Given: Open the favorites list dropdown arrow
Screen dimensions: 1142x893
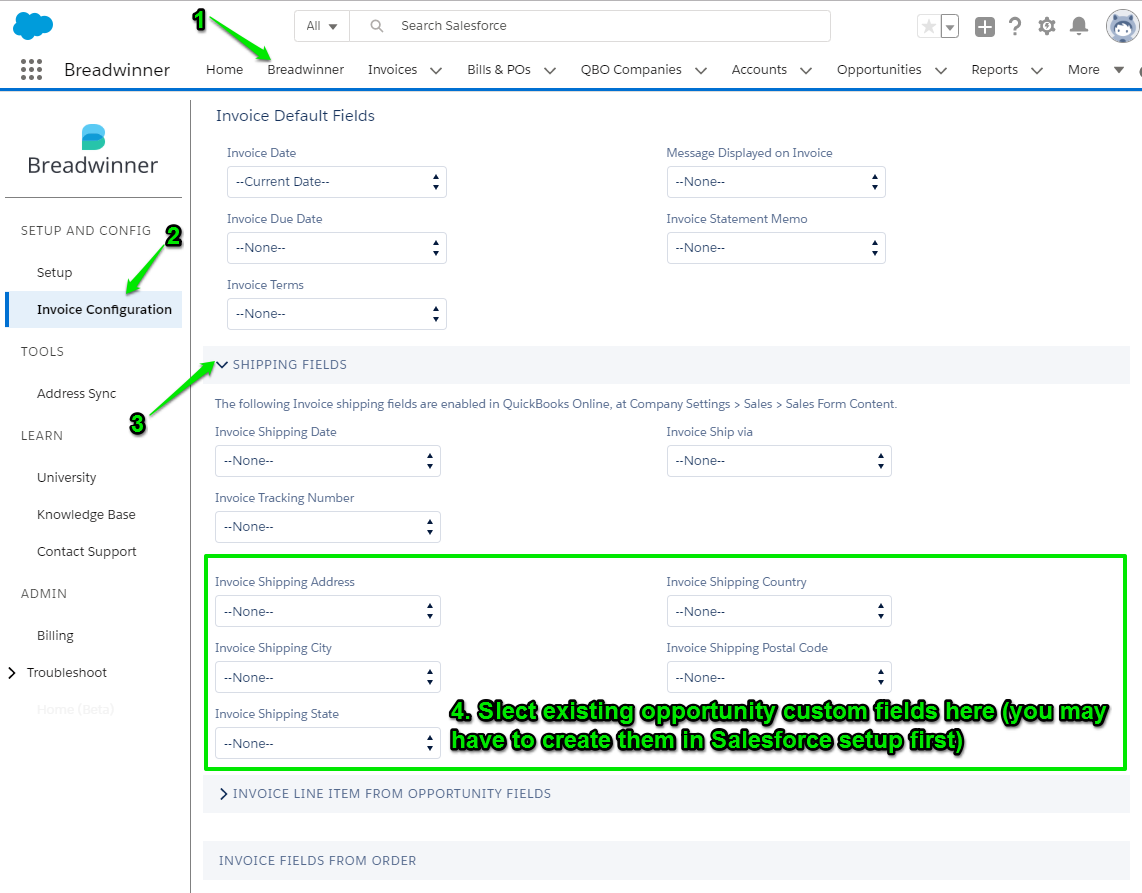Looking at the screenshot, I should tap(950, 27).
